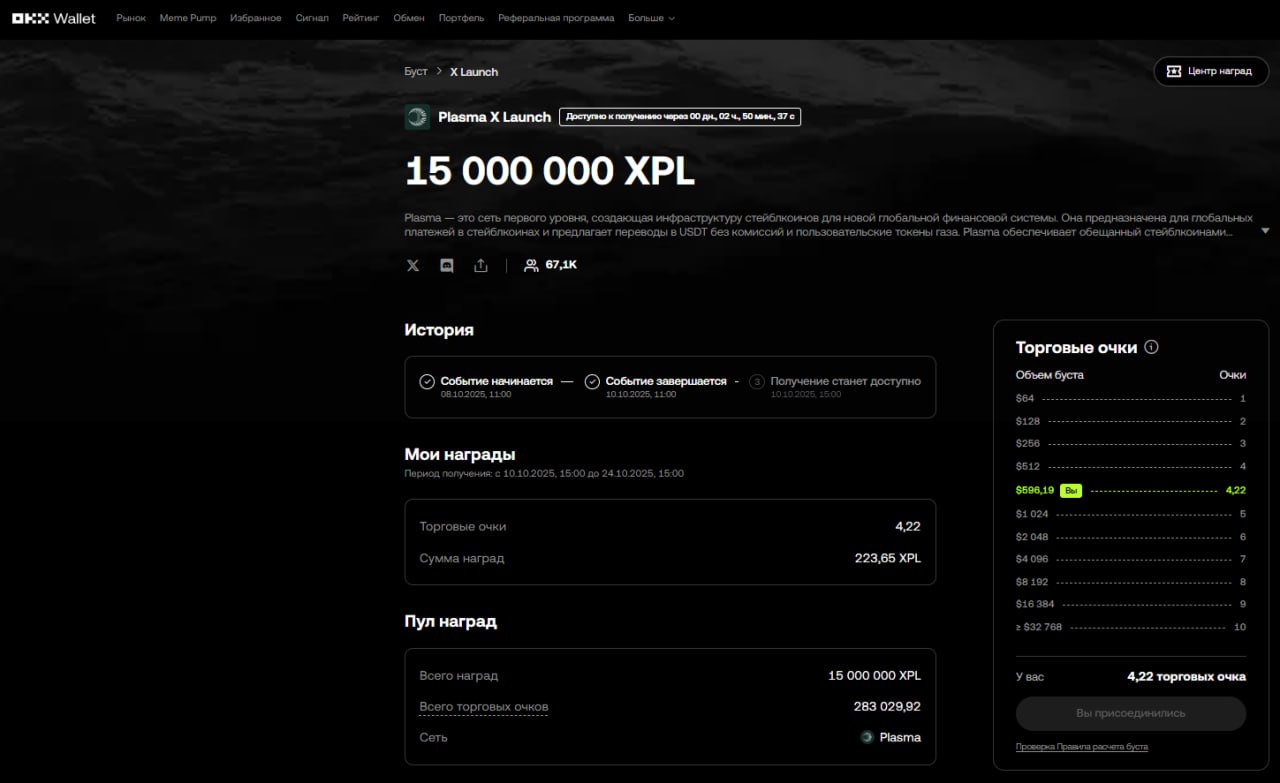Navigate to Буст breadcrumb link
This screenshot has height=783, width=1280.
point(416,72)
